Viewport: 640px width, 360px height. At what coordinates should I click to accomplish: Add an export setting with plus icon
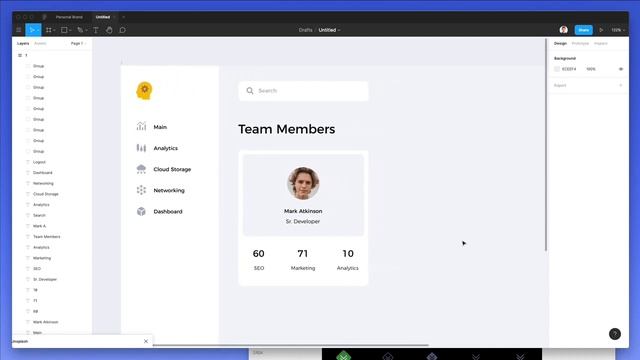coord(621,85)
